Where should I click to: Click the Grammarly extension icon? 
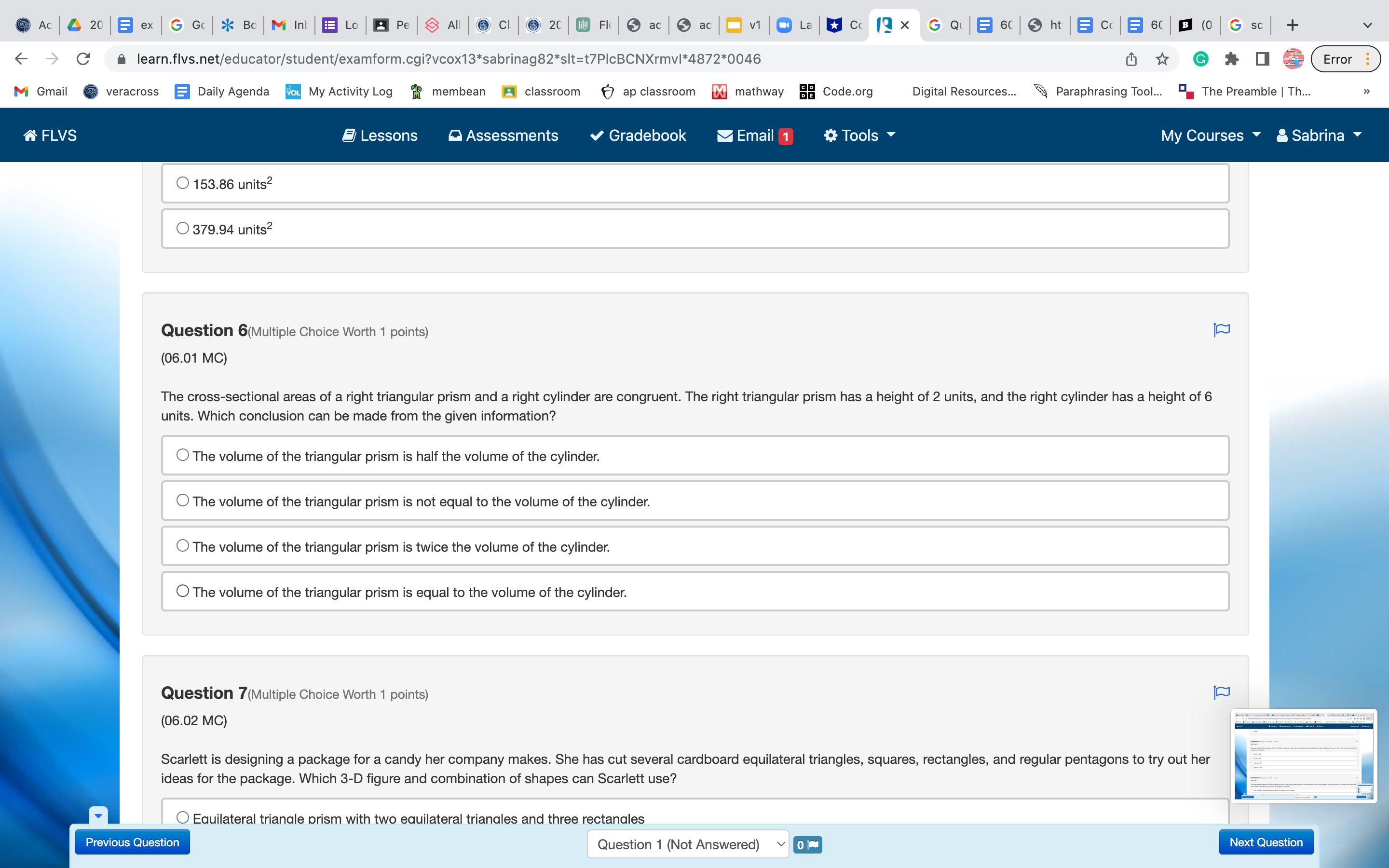(x=1200, y=58)
